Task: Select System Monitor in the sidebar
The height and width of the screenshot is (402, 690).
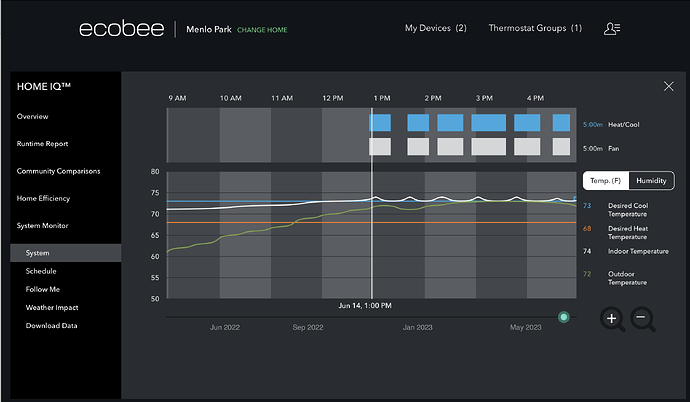Action: 42,226
